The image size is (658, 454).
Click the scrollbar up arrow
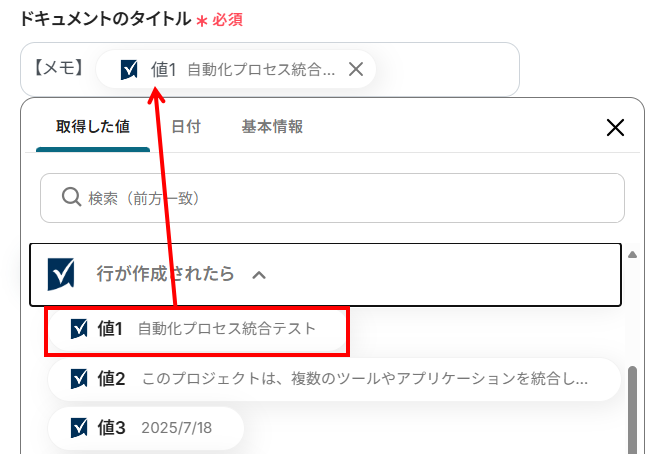click(631, 254)
